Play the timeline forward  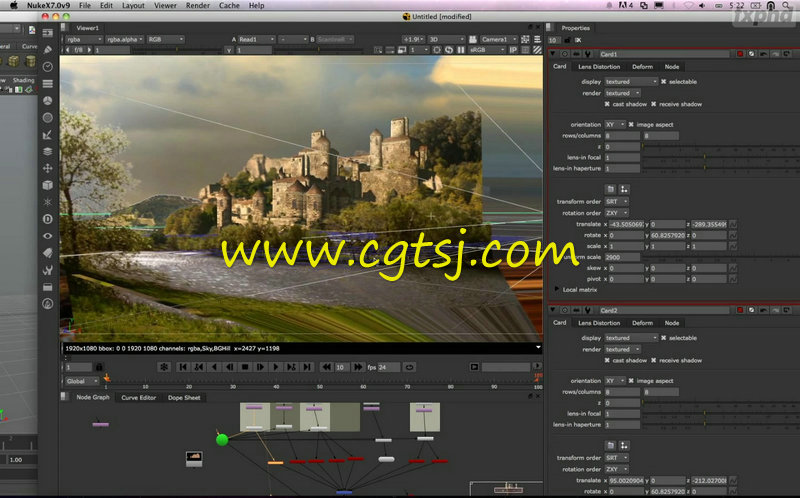[276, 367]
